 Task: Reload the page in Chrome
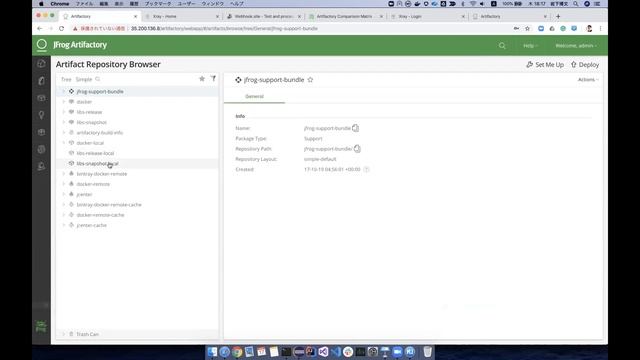pyautogui.click(x=61, y=29)
